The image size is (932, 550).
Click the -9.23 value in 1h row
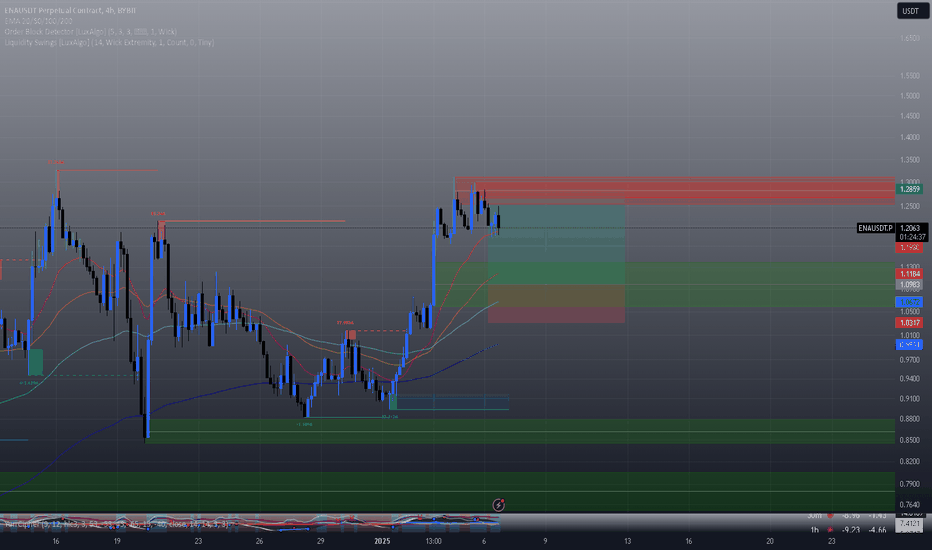click(x=851, y=530)
